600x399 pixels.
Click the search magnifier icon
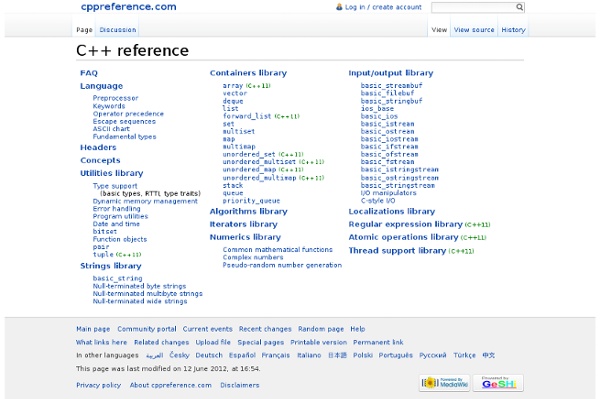pyautogui.click(x=519, y=7)
